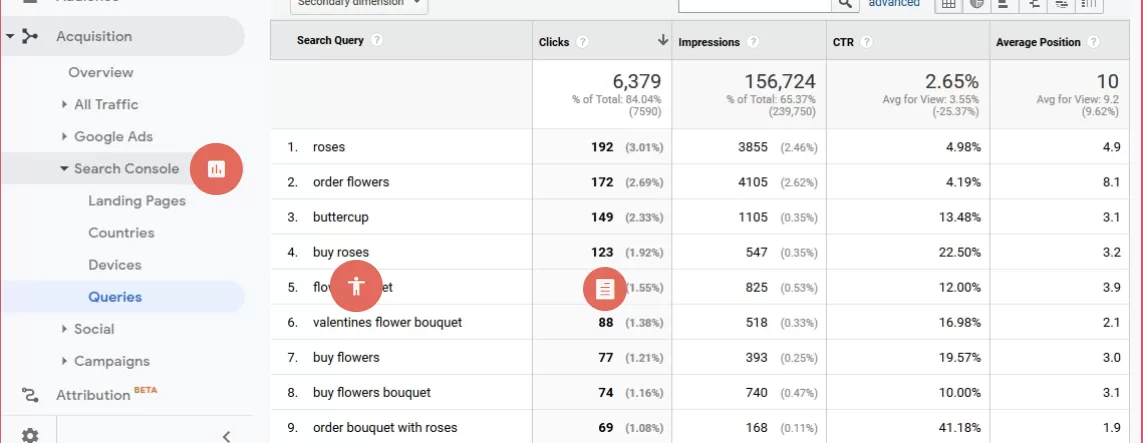The height and width of the screenshot is (443, 1143).
Task: Collapse the left sidebar with chevron
Action: point(226,435)
